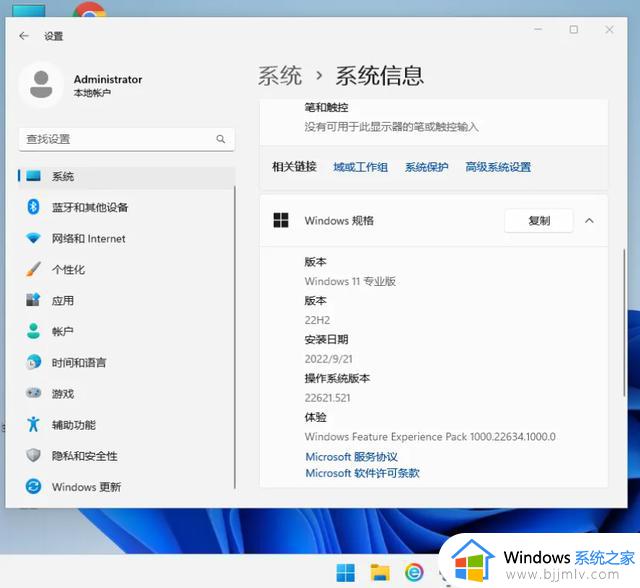Select 系统 in the settings sidebar
This screenshot has height=588, width=640.
click(127, 176)
